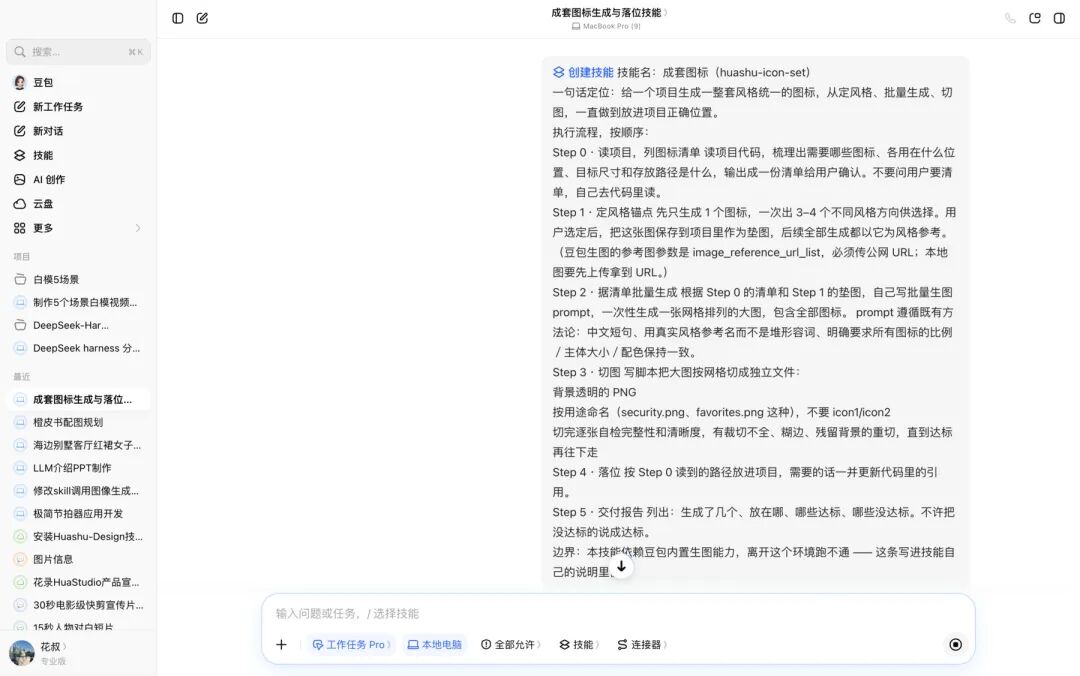Open DeepSeek harness 分... conversation
Viewport: 1080px width, 676px height.
pyautogui.click(x=78, y=348)
